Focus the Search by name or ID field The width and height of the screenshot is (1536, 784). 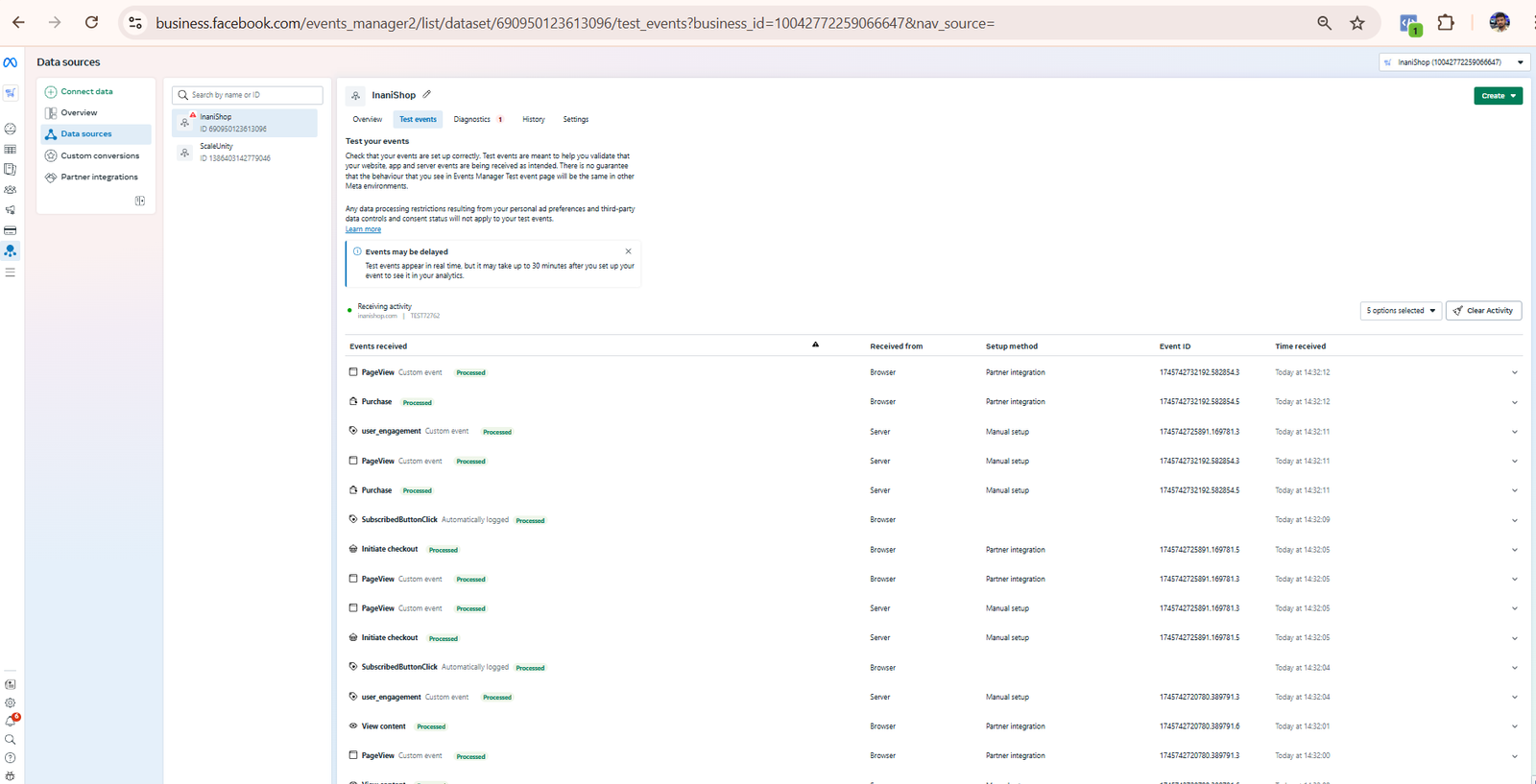click(248, 95)
